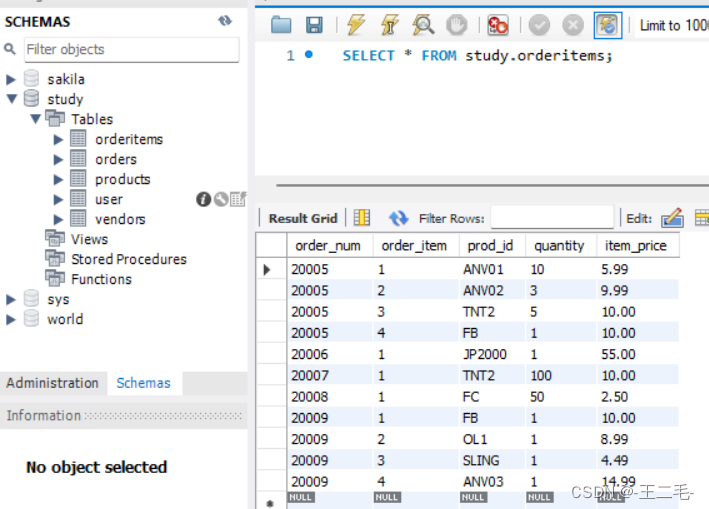Select the Functions node
This screenshot has height=509, width=709.
(101, 279)
